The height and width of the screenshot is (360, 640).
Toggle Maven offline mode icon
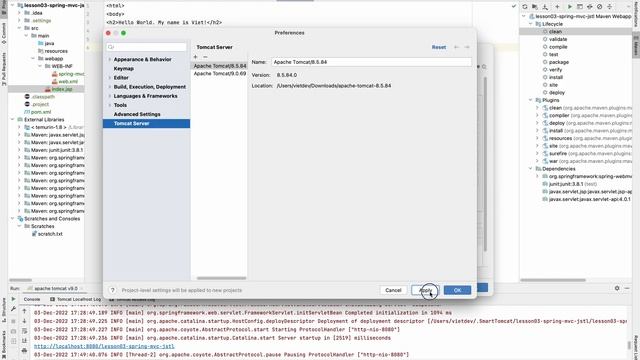[589, 7]
